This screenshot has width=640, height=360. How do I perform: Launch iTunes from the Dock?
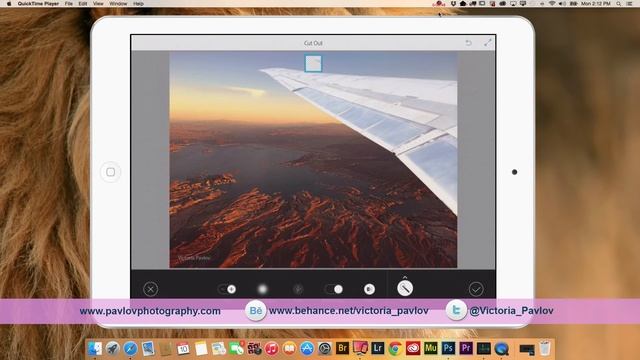tap(271, 348)
